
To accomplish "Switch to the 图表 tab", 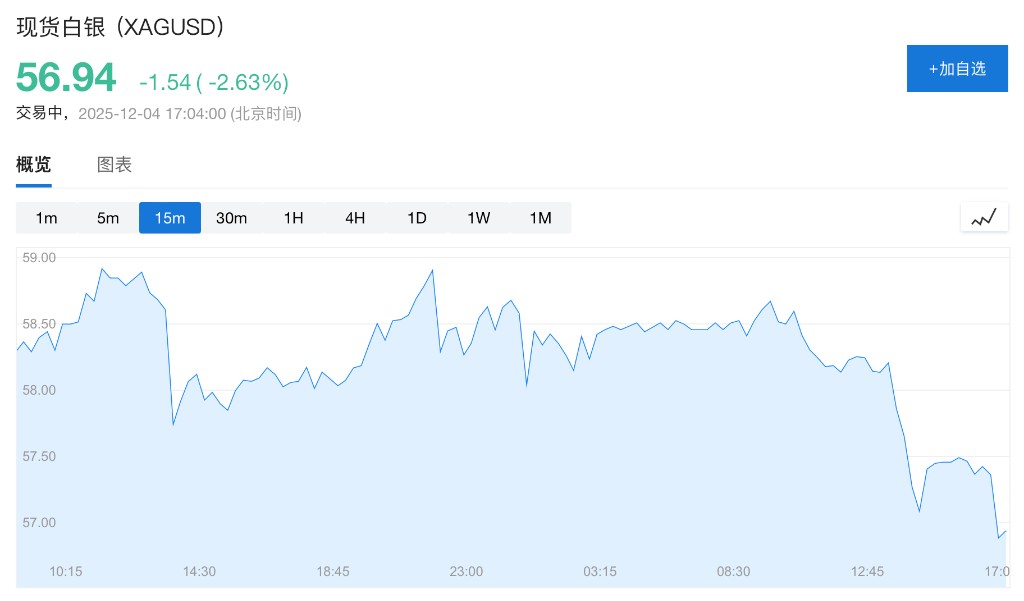I will (114, 165).
